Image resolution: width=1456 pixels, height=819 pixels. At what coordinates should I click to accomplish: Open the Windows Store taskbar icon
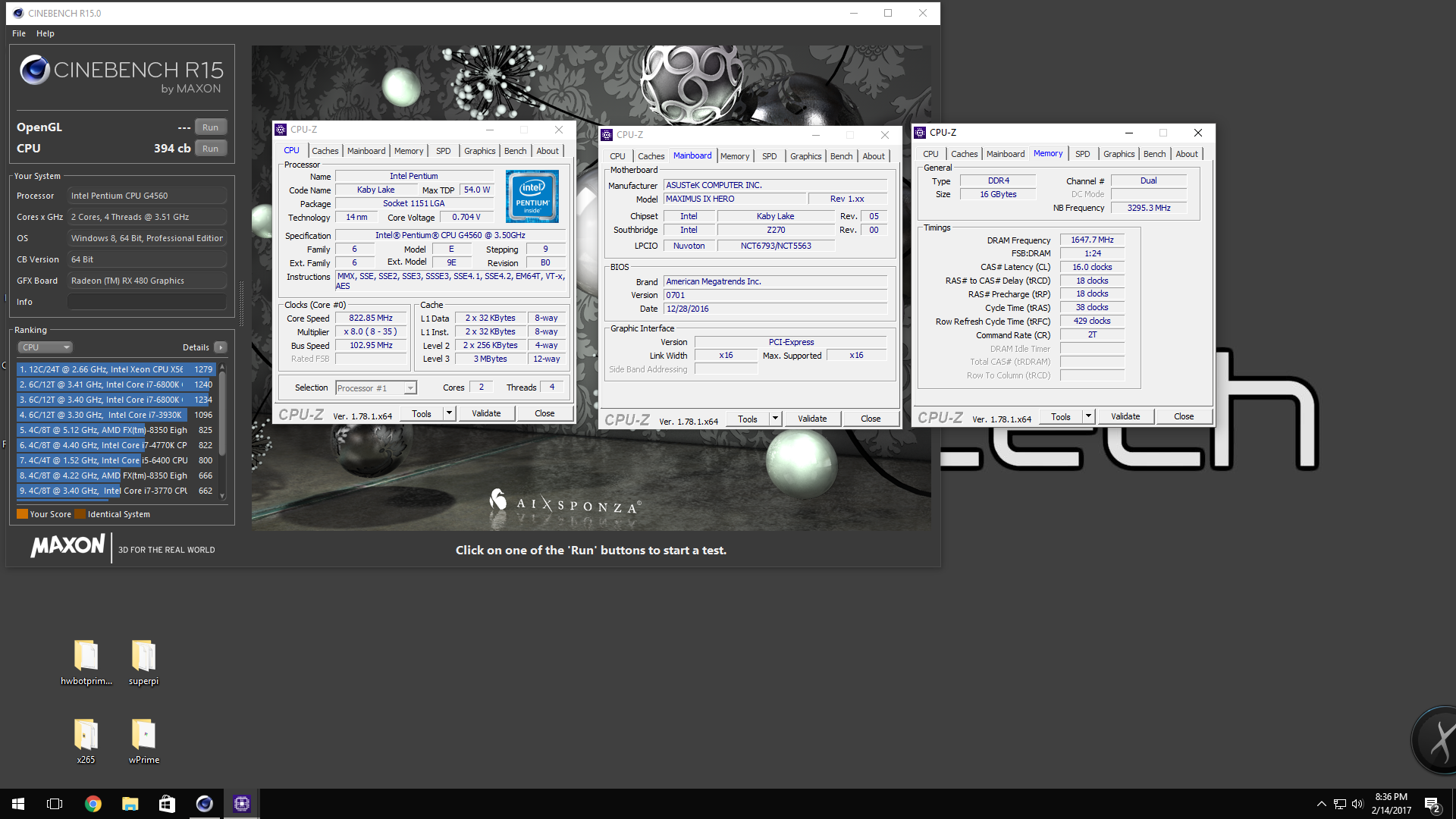[167, 804]
